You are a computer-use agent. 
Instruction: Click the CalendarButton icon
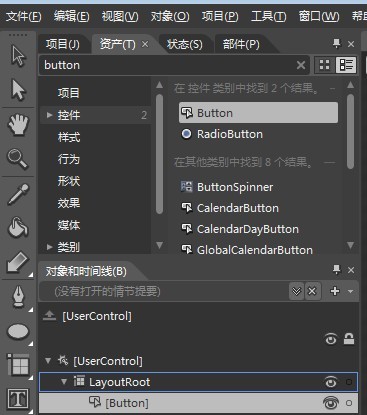(187, 208)
